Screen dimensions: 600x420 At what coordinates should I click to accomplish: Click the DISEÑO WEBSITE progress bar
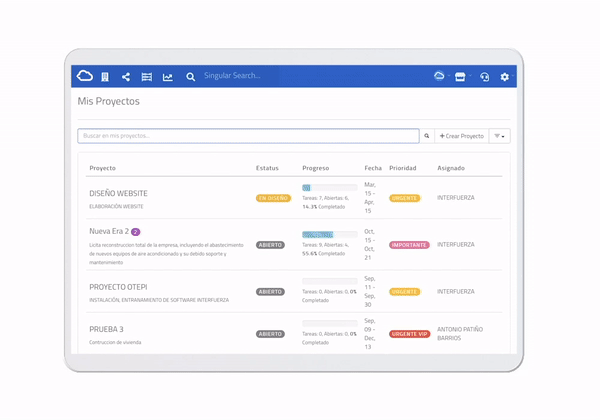point(329,188)
